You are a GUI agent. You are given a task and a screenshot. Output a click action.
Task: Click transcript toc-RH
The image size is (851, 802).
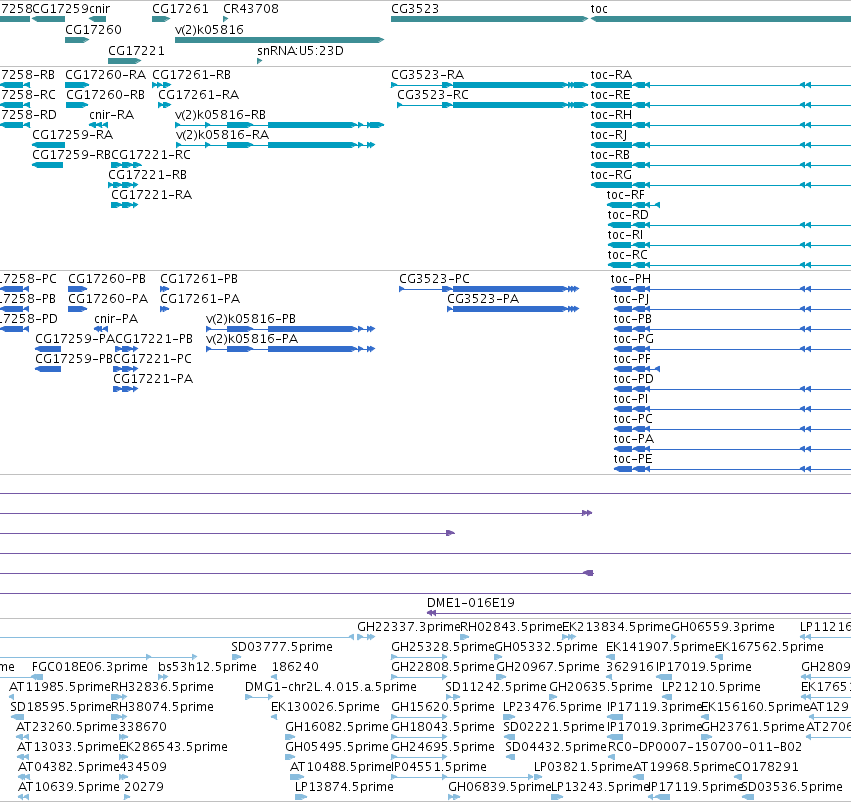[611, 114]
